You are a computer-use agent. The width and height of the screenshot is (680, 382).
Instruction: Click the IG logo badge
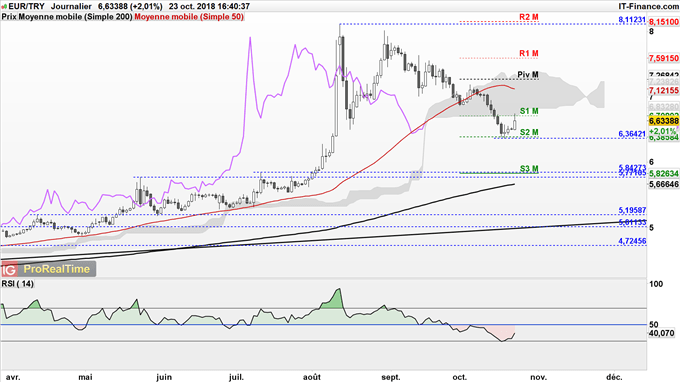point(9,269)
